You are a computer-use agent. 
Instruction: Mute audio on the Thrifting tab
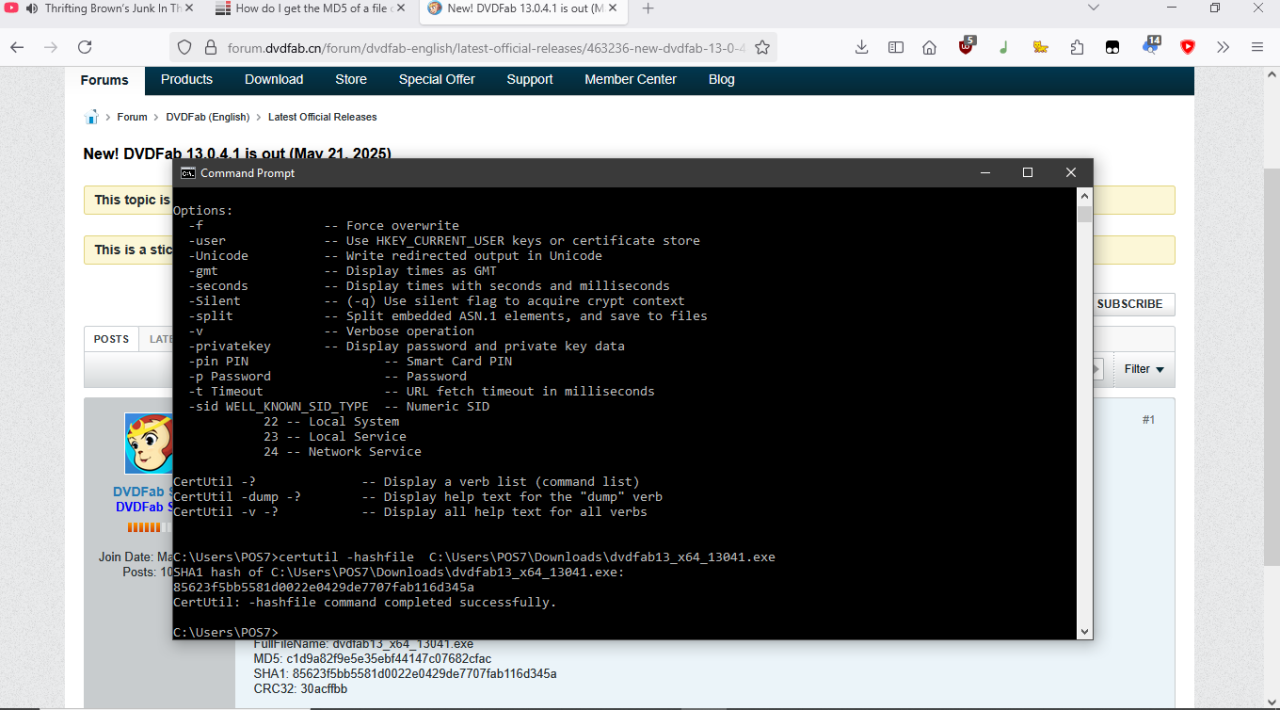31,8
